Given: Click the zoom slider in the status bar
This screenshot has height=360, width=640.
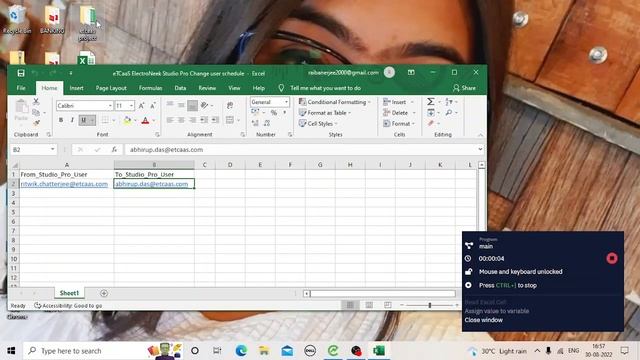Looking at the screenshot, I should [x=429, y=305].
